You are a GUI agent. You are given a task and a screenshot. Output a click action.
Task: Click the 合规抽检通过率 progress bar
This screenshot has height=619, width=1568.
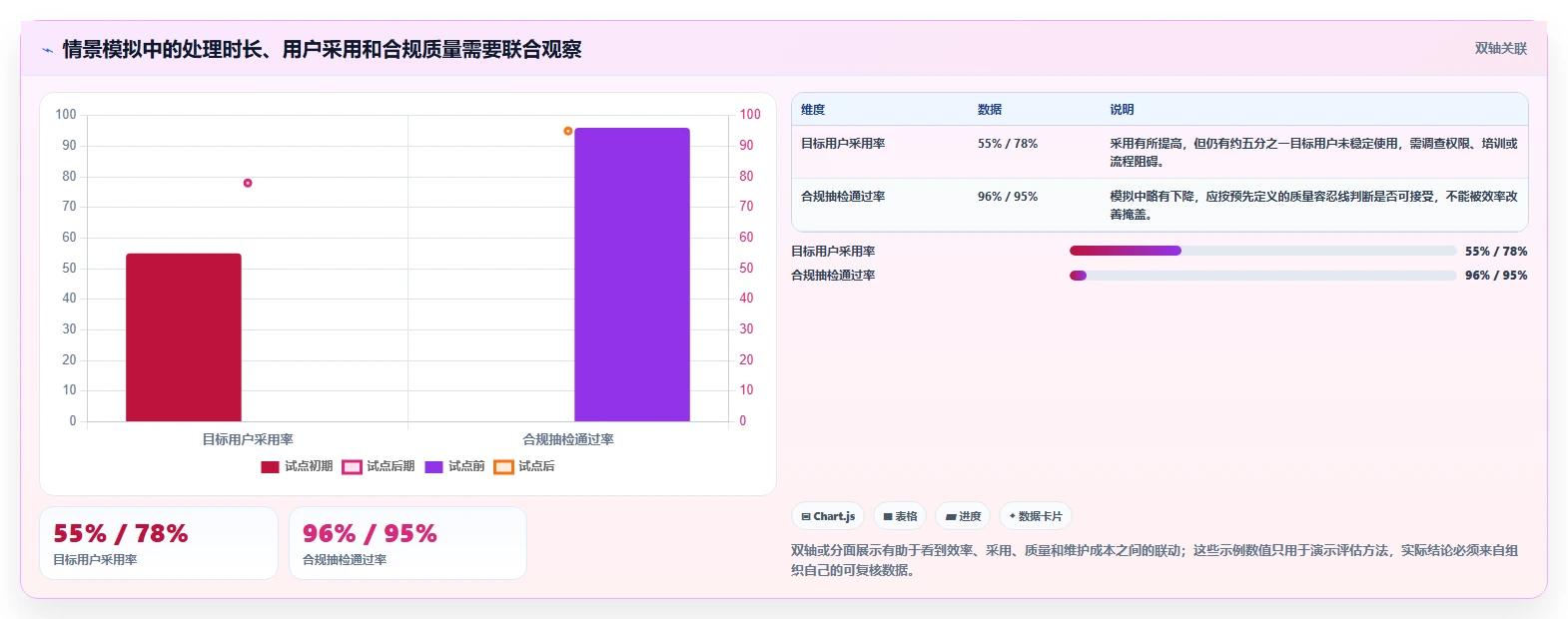(x=1262, y=276)
